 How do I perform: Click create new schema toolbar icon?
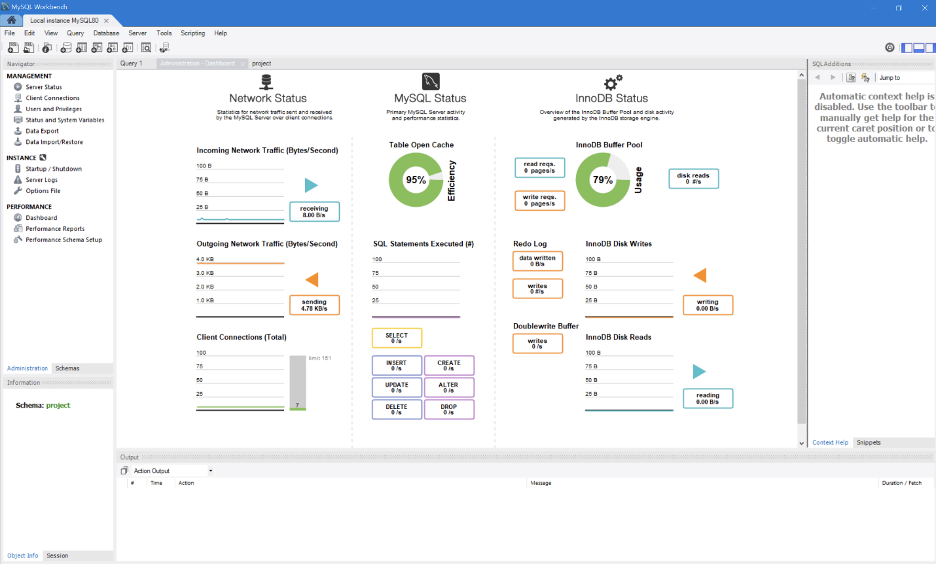[x=66, y=48]
